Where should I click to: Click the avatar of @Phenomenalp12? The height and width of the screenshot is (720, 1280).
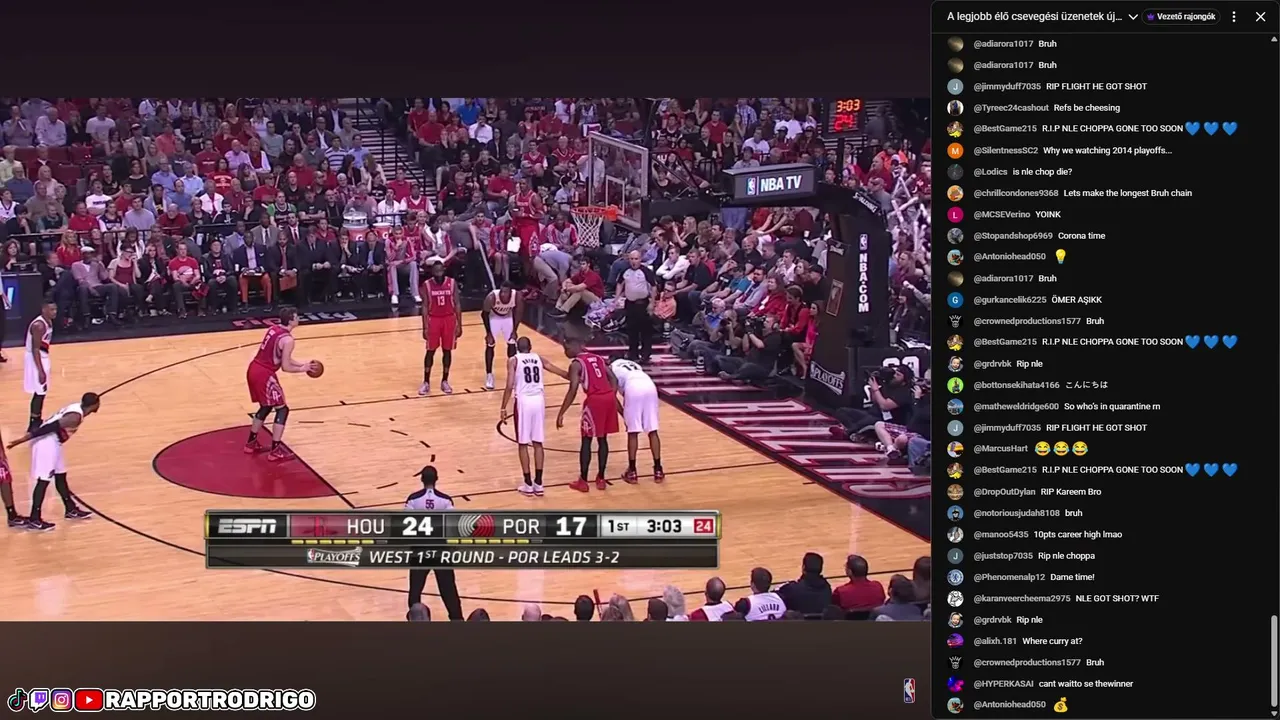955,577
